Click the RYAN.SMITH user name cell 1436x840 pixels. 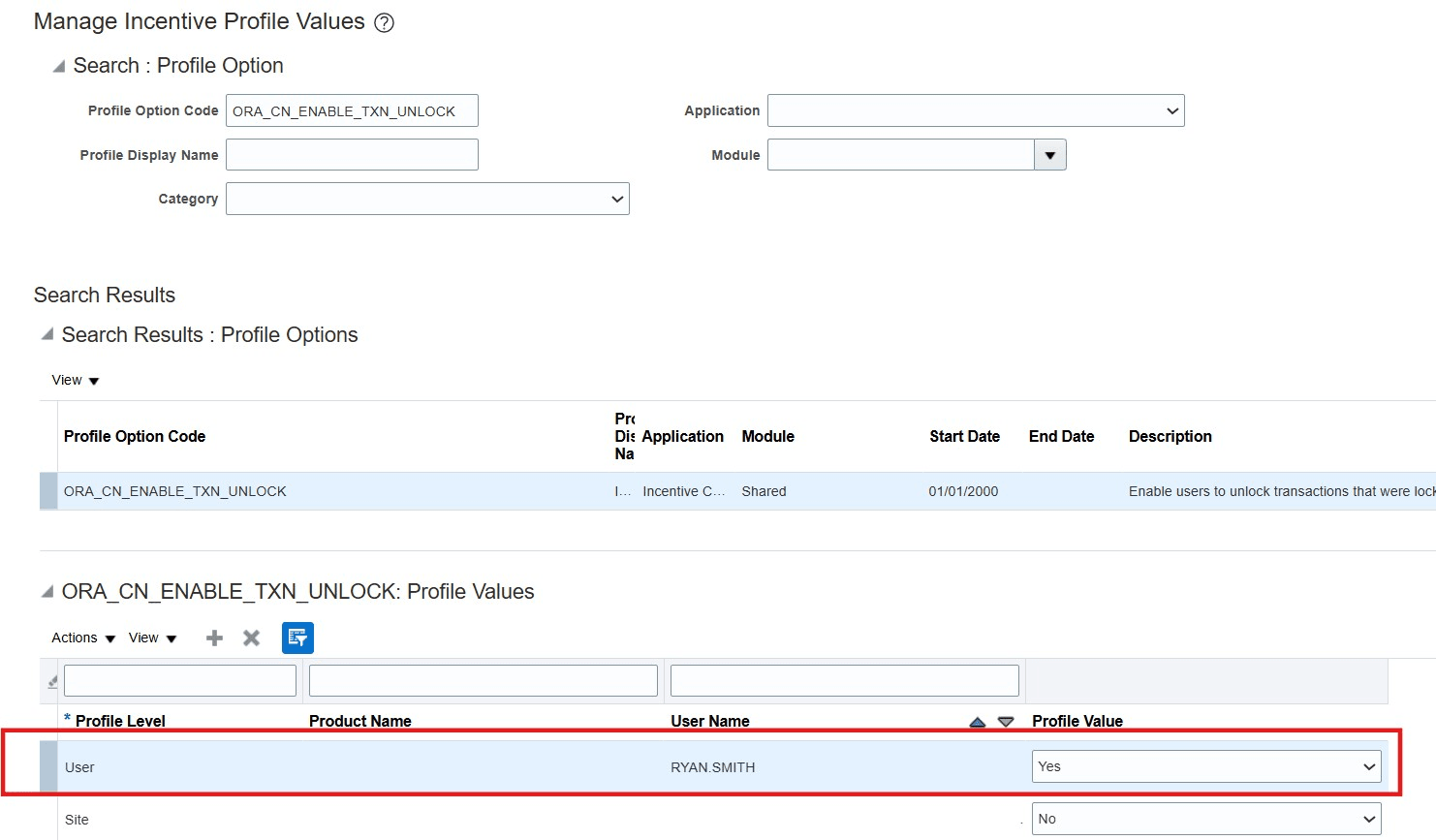click(x=713, y=767)
